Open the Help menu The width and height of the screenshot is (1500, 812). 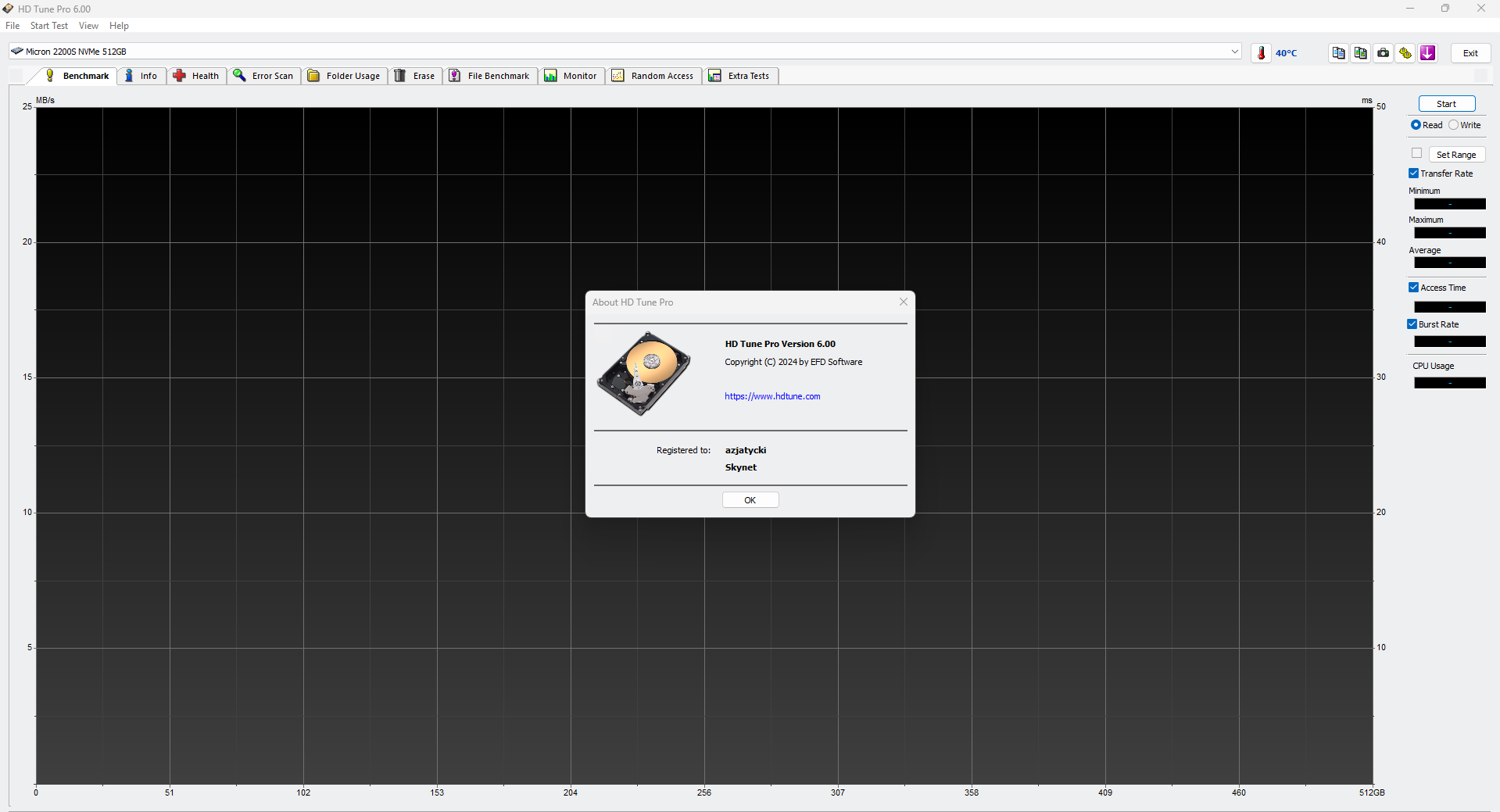pyautogui.click(x=119, y=26)
